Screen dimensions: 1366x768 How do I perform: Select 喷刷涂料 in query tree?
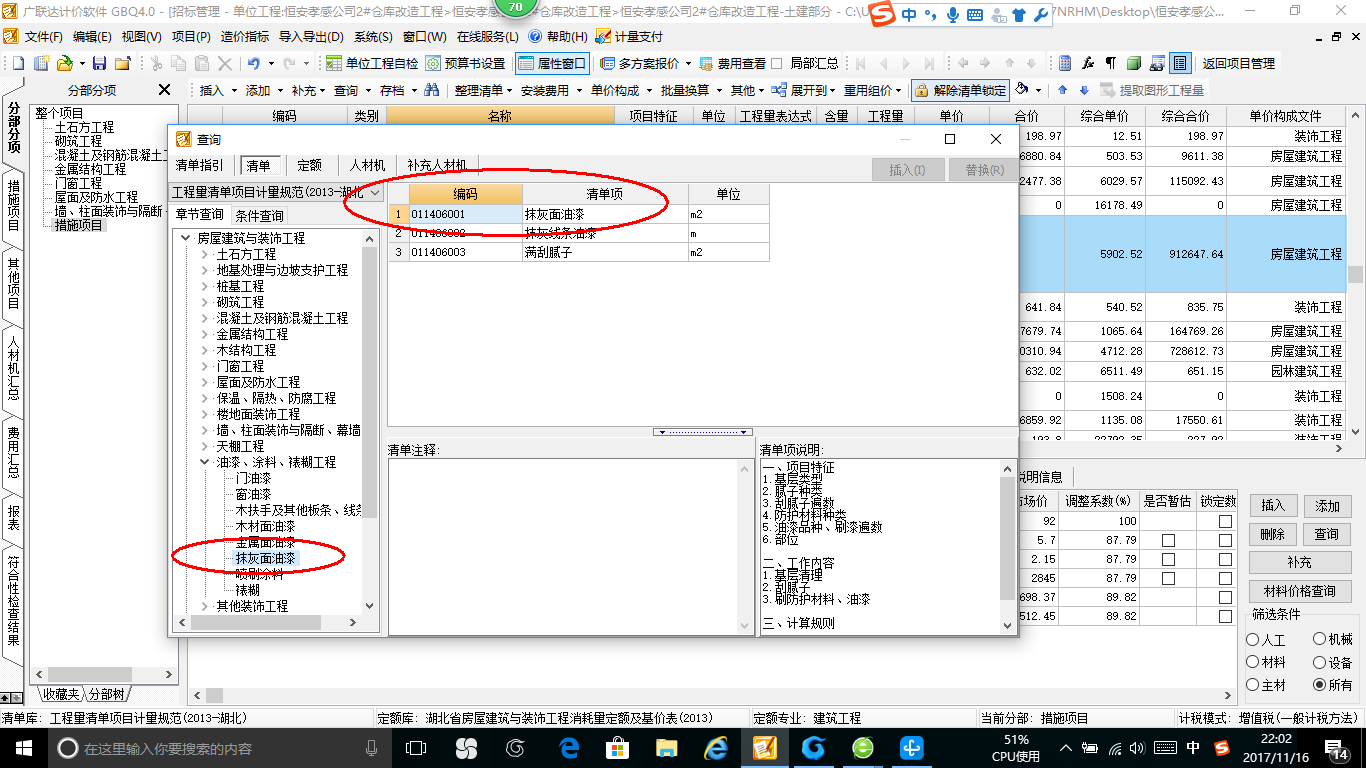[x=260, y=574]
